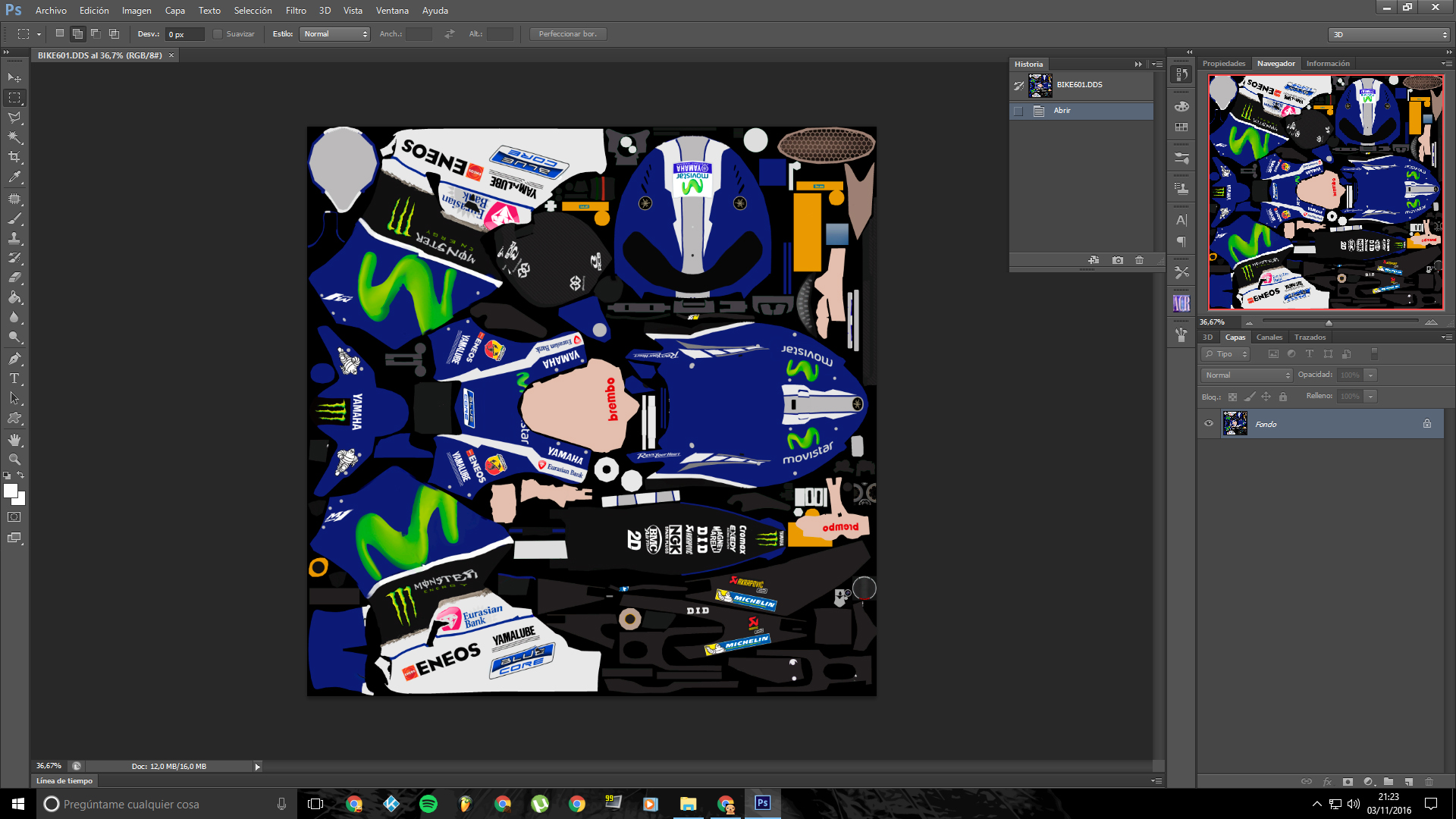The height and width of the screenshot is (819, 1456).
Task: Select the Move tool
Action: (x=14, y=77)
